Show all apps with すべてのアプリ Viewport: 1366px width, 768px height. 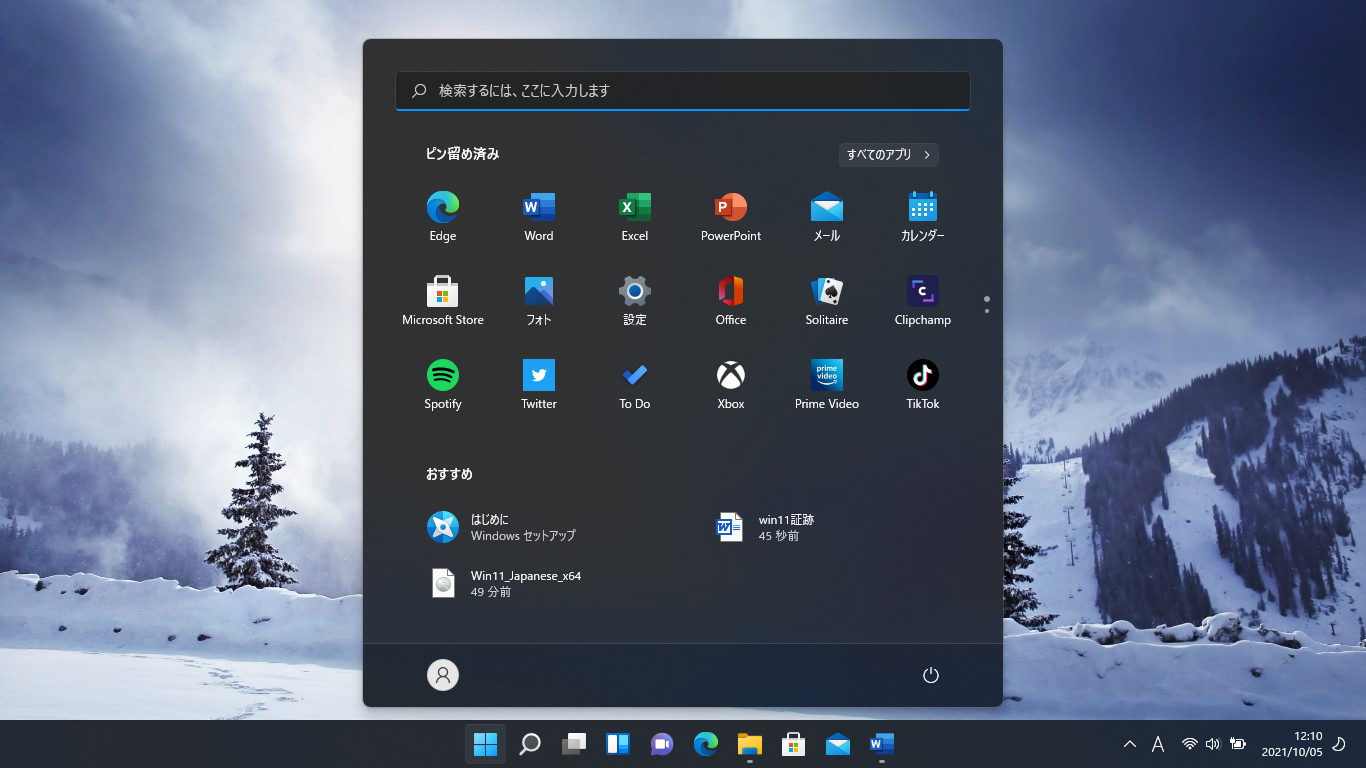point(889,155)
